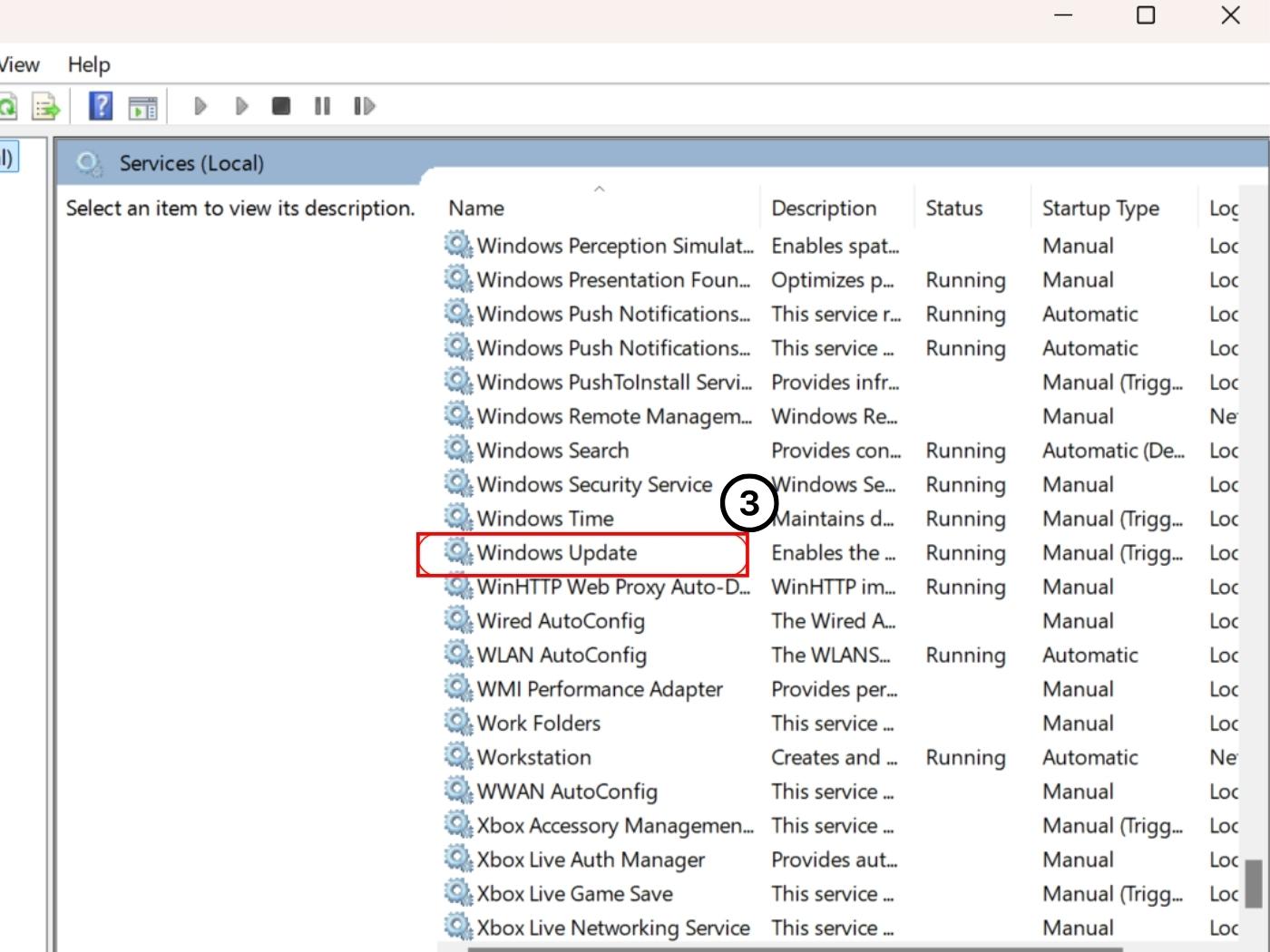Click the gear icon beside Windows Perception Simulation
The width and height of the screenshot is (1270, 952).
(458, 245)
